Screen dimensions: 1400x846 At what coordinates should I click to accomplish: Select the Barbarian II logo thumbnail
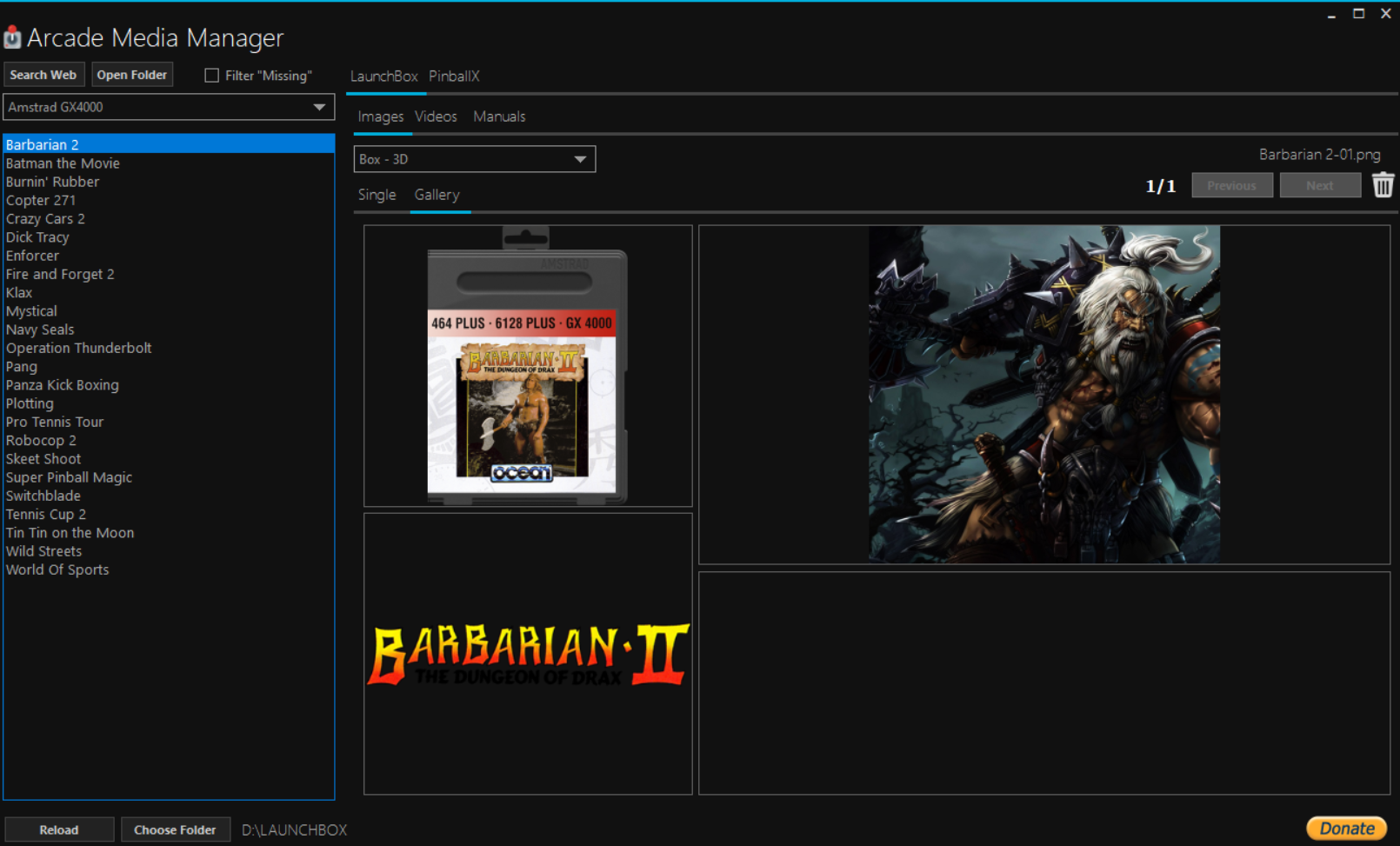click(528, 654)
